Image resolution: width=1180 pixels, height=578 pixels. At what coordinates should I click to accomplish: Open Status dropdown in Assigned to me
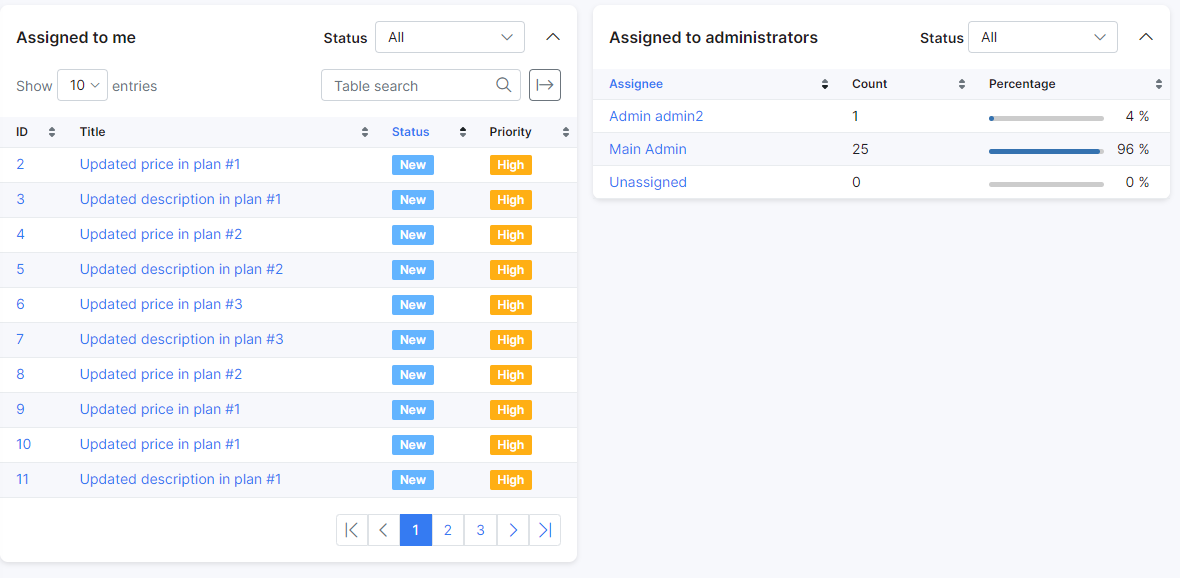(x=450, y=37)
